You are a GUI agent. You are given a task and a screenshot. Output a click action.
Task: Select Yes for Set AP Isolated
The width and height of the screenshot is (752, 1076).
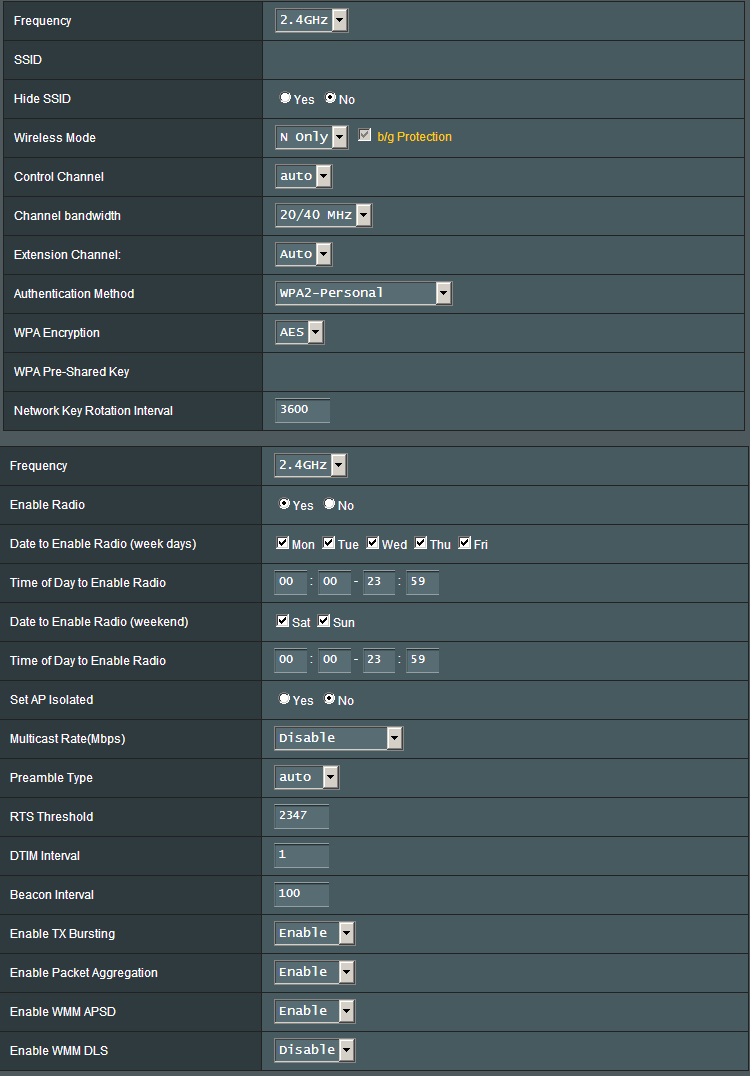tap(284, 699)
